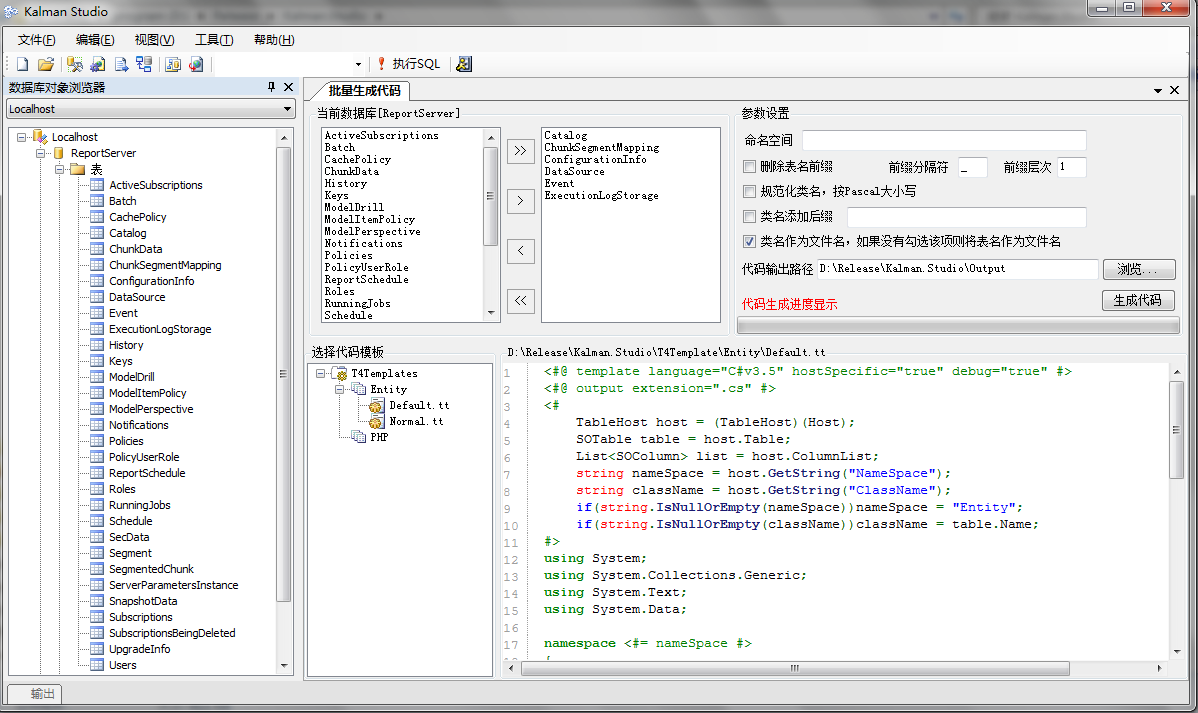Click the table icon beside Catalog in tree
Image resolution: width=1198 pixels, height=713 pixels.
[97, 233]
